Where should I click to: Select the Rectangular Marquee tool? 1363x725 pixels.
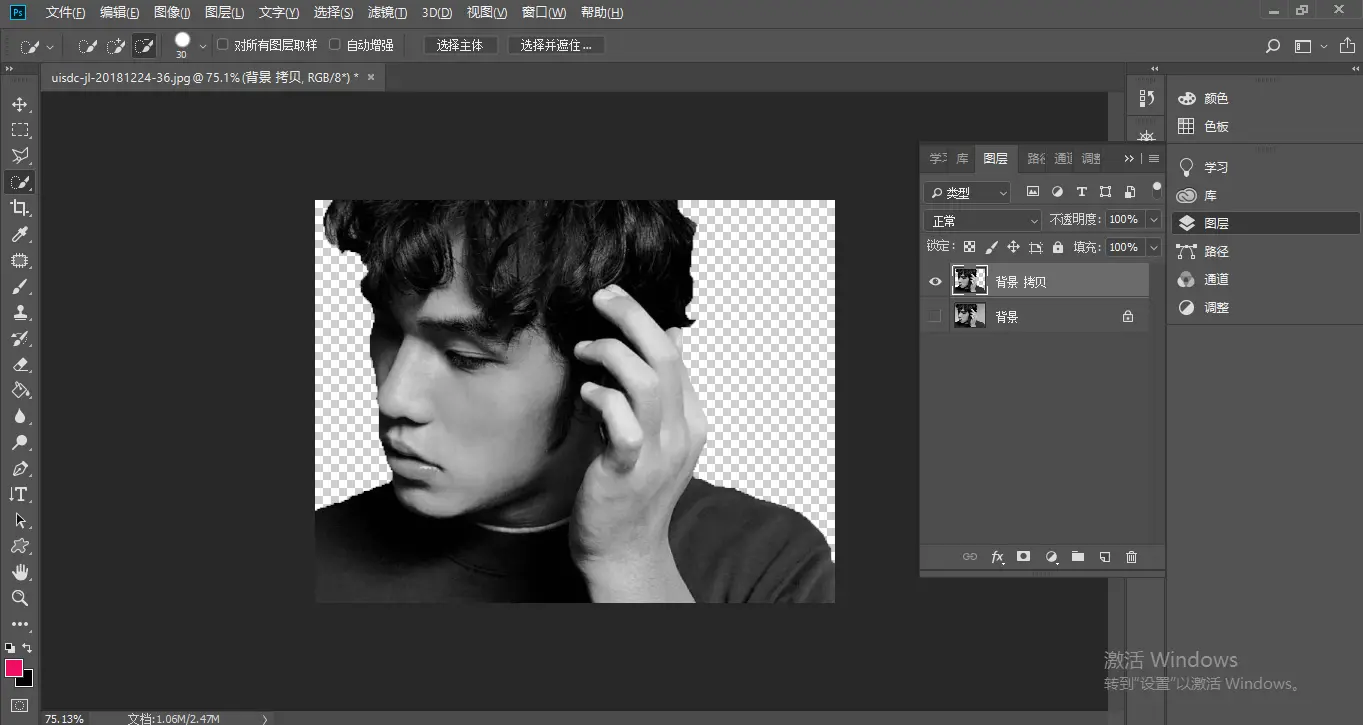[x=20, y=130]
